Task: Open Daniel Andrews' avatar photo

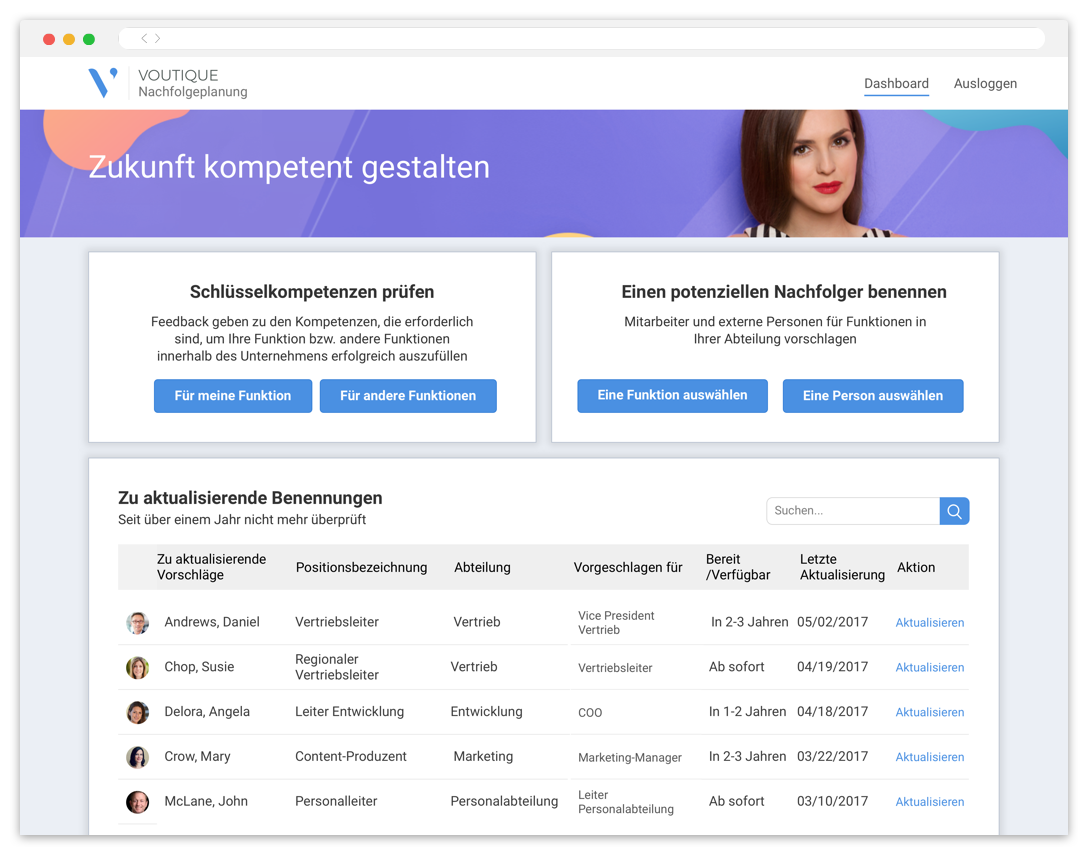Action: point(137,623)
